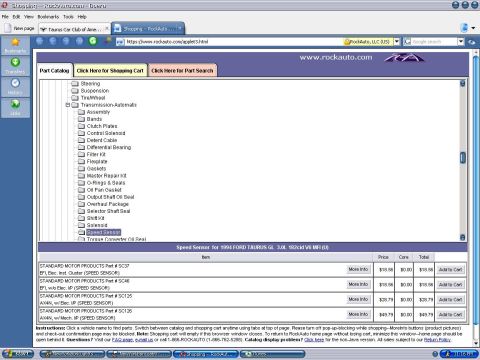Viewport: 480px width, 360px height.
Task: Select the Gaskets folder
Action: (x=96, y=169)
